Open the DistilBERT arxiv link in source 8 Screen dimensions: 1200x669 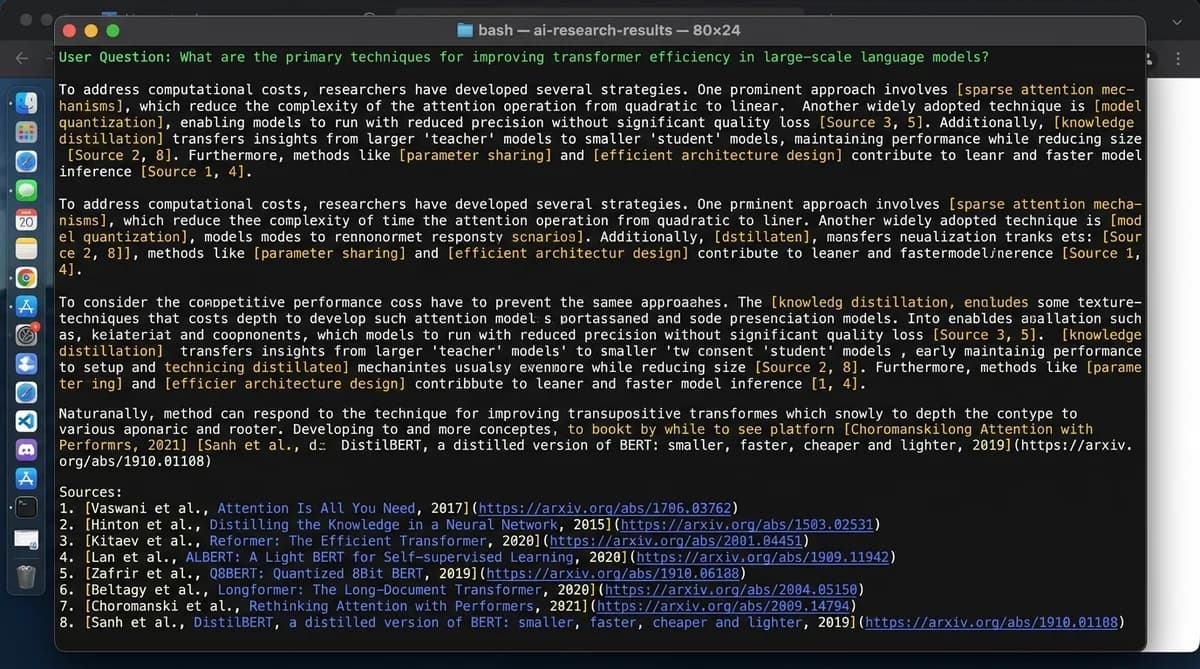993,622
